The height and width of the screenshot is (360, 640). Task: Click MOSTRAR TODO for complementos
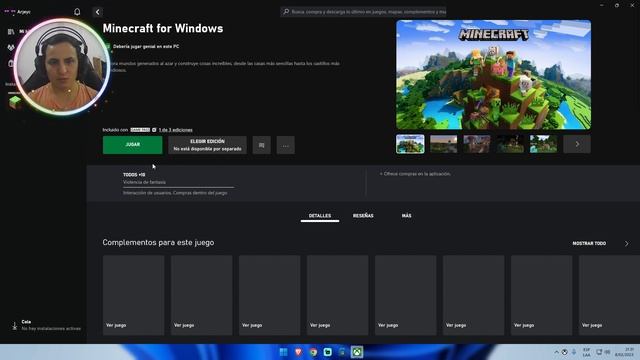589,243
